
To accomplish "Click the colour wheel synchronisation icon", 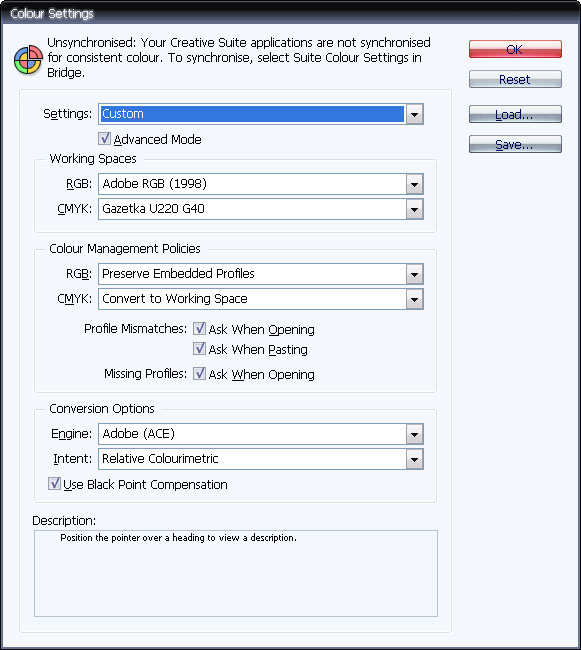I will [28, 60].
